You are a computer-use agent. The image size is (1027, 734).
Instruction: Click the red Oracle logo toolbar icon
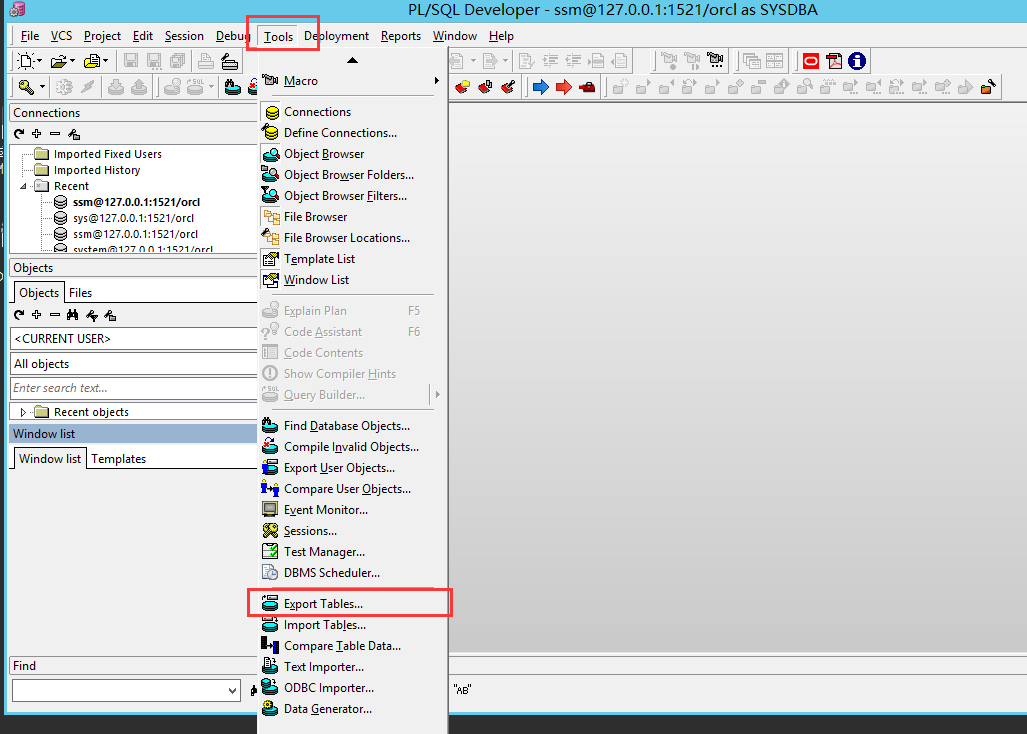[811, 61]
